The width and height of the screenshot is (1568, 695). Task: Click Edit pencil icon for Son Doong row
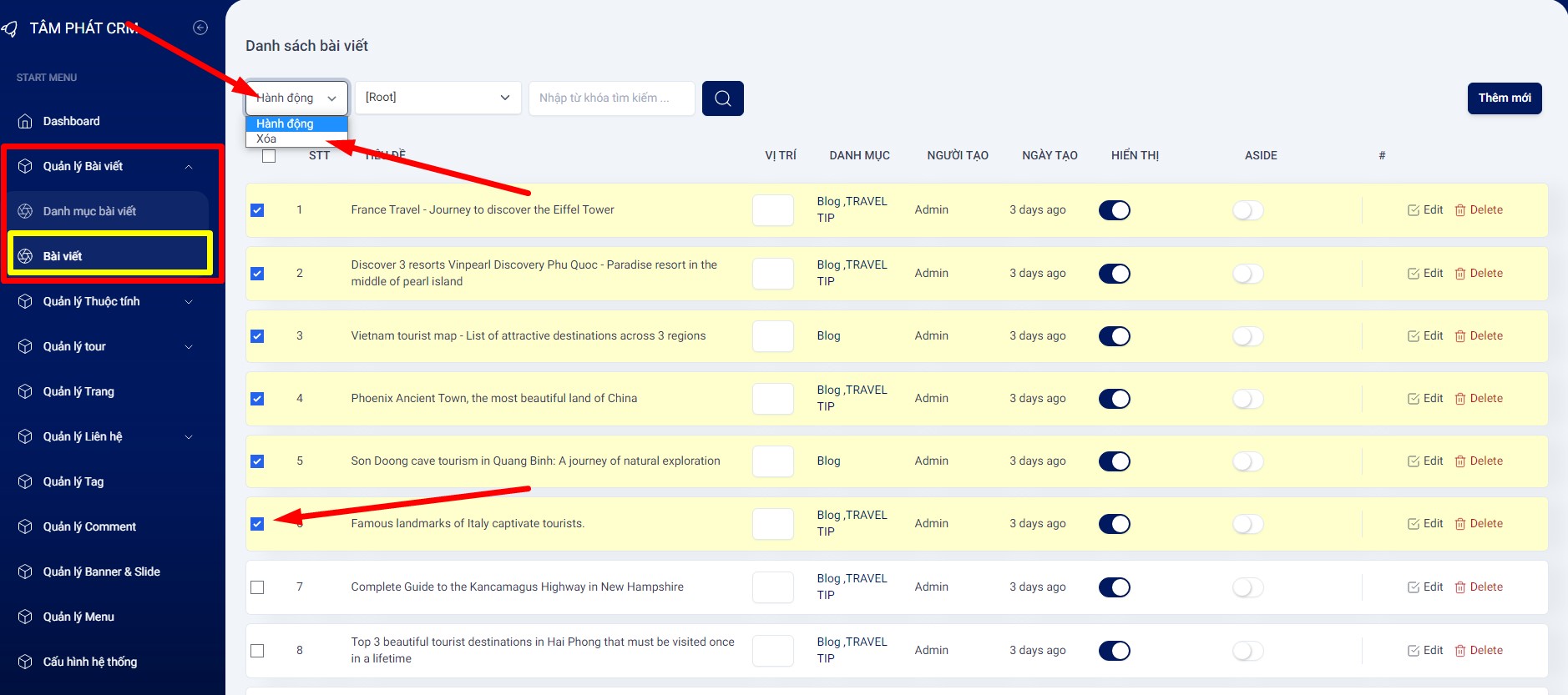(1413, 461)
